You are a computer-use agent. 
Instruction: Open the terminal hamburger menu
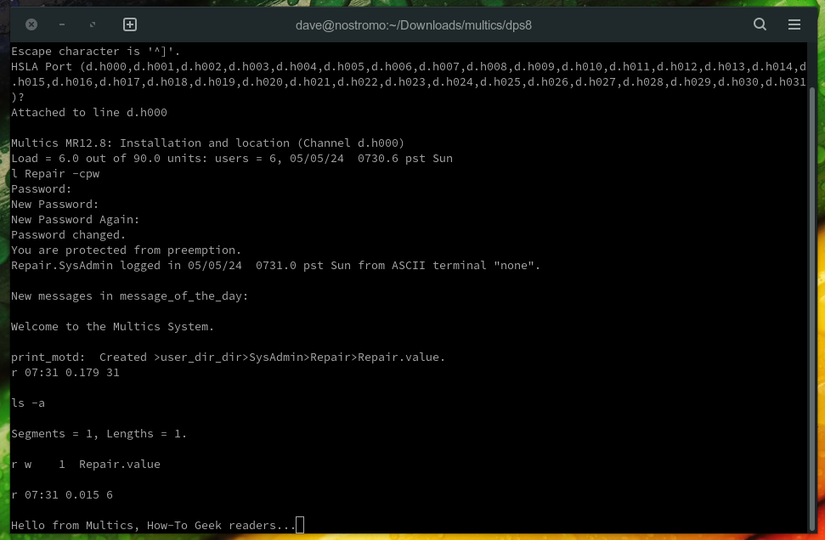click(x=794, y=24)
